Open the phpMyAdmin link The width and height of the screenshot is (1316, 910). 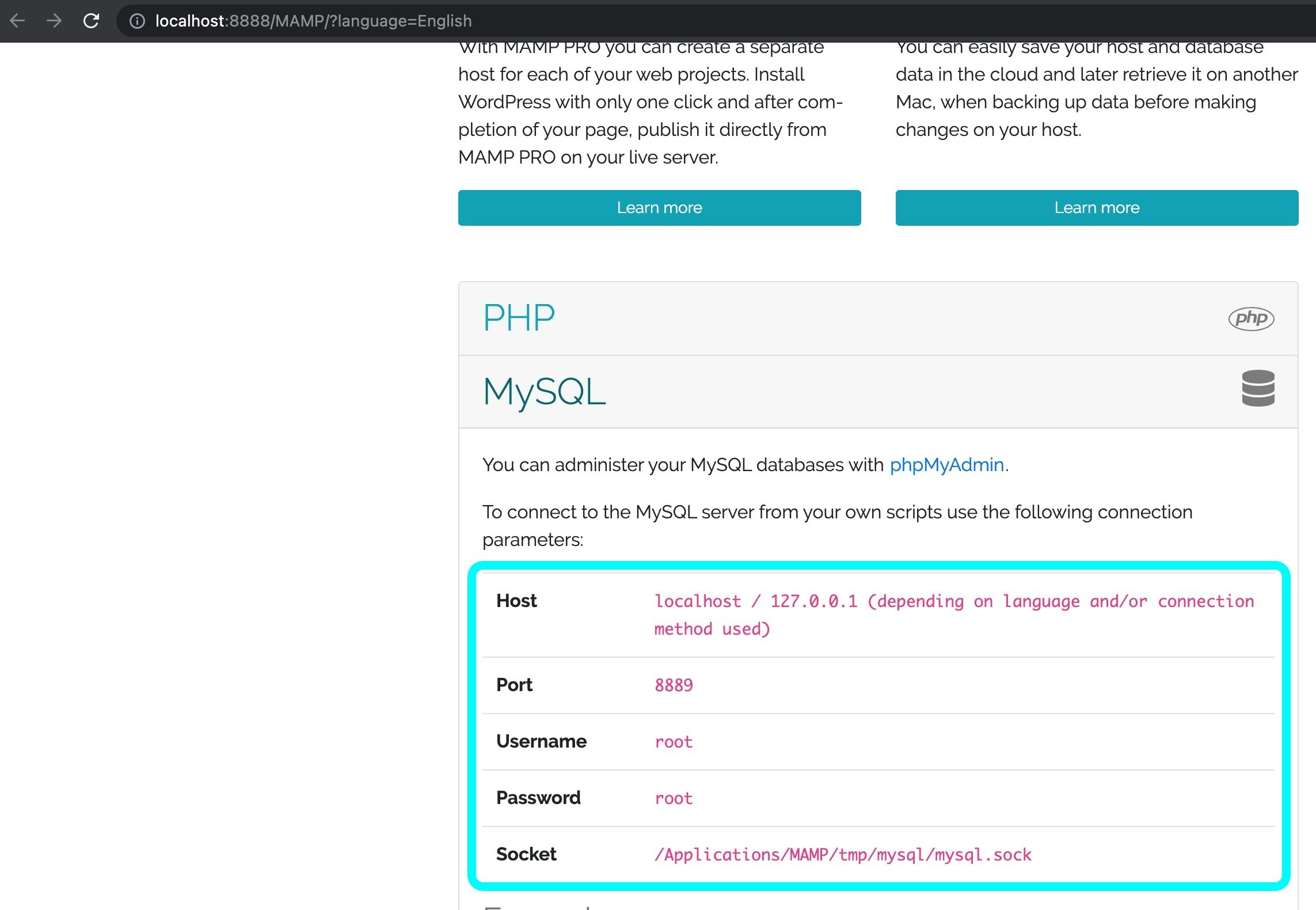point(946,465)
